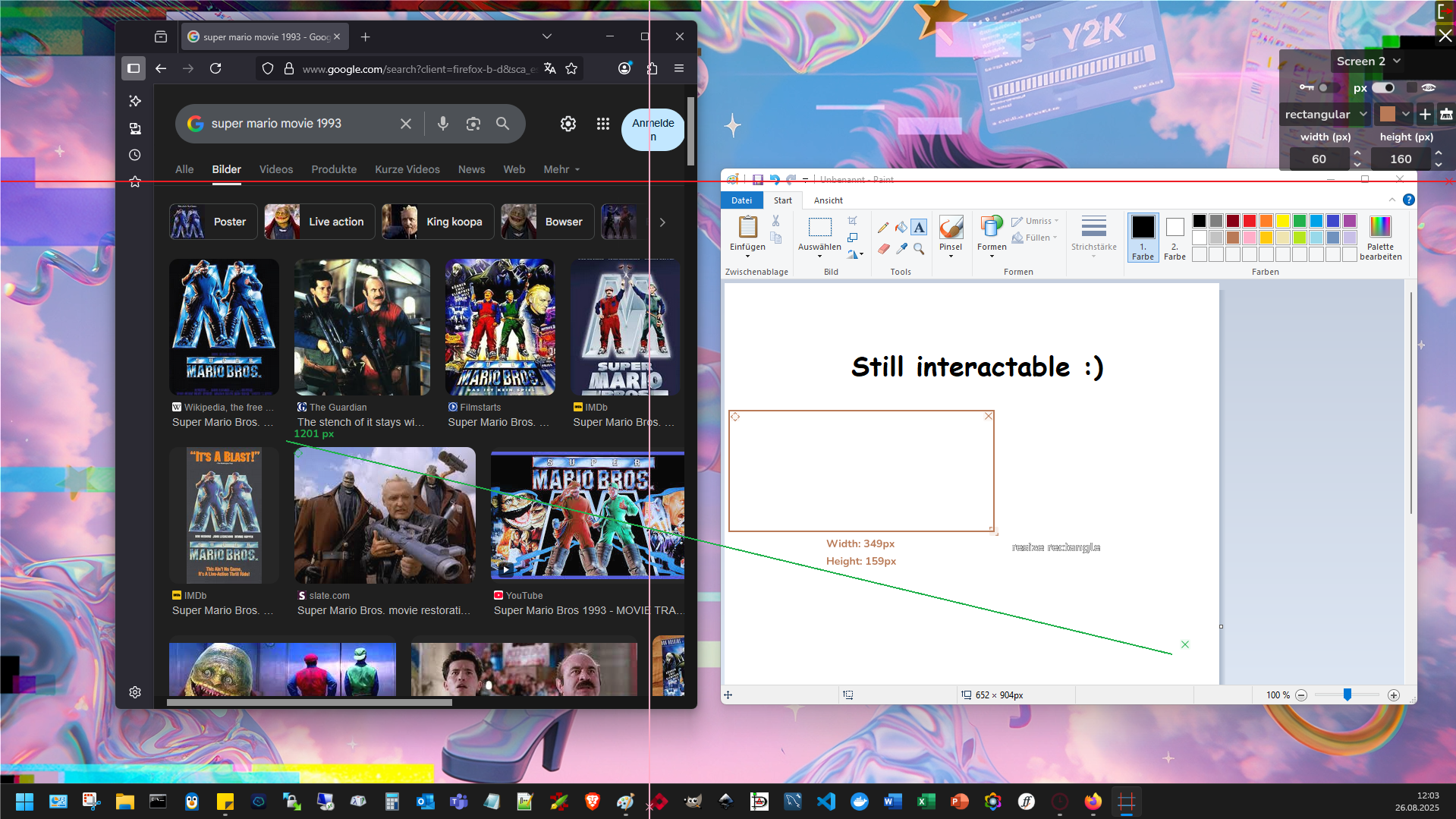
Task: Open the rectangular shape type dropdown
Action: [x=1325, y=114]
